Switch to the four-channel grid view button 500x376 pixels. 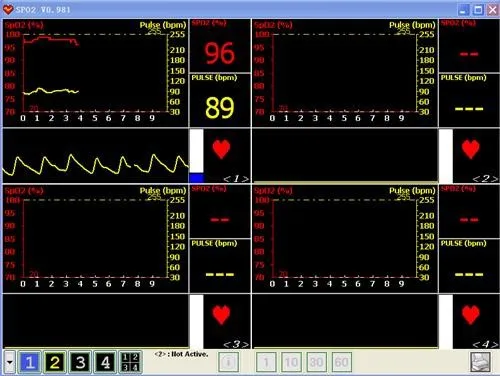(x=130, y=362)
